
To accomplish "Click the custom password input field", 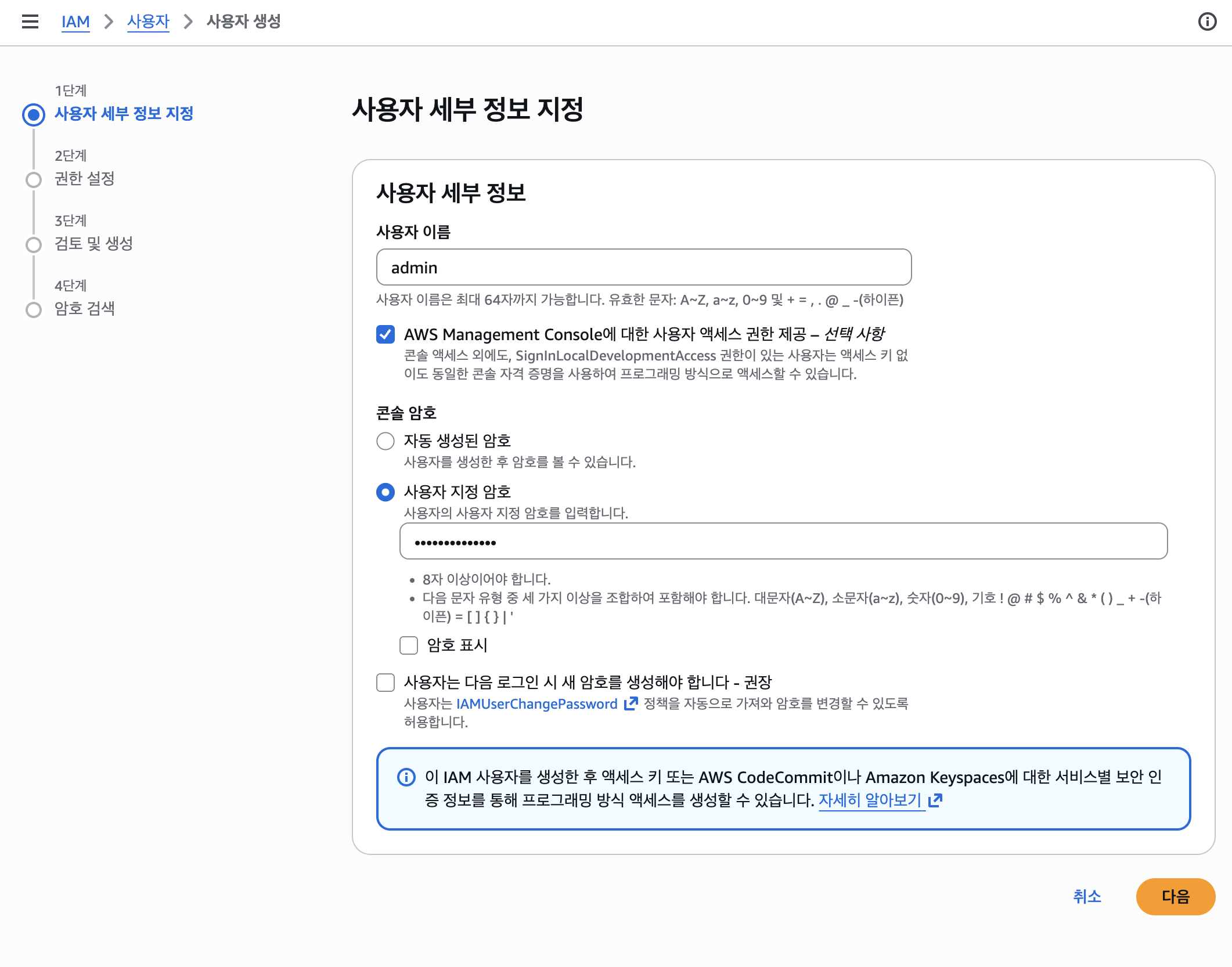I will point(783,542).
